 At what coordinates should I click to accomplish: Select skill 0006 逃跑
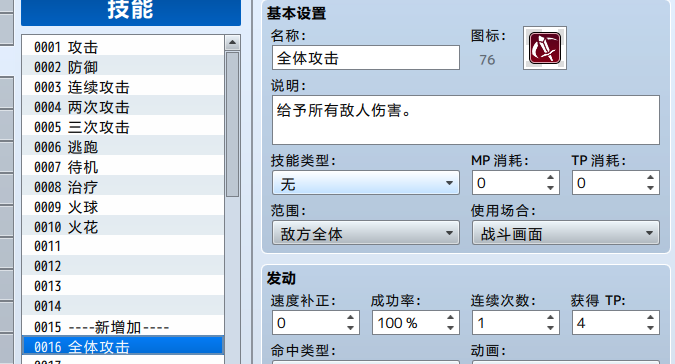[123, 145]
